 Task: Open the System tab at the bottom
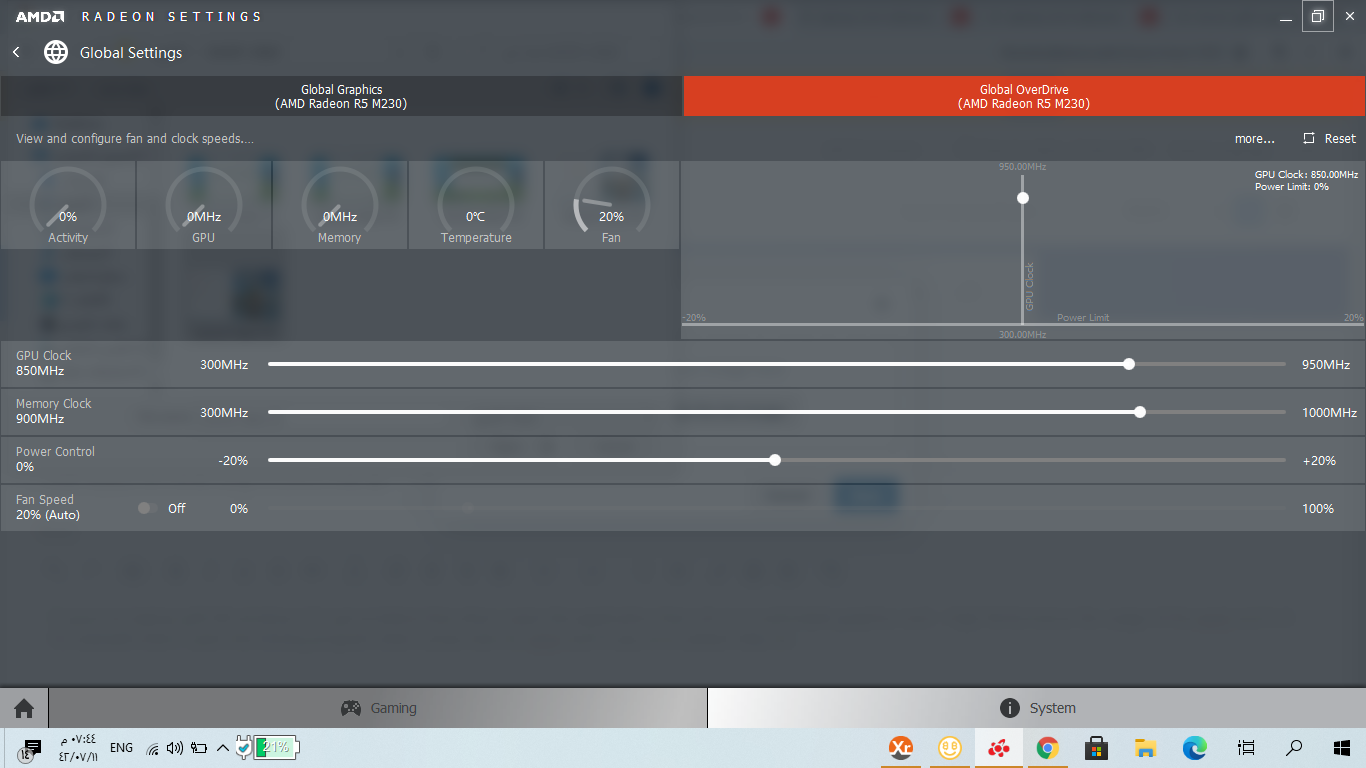click(x=1037, y=708)
